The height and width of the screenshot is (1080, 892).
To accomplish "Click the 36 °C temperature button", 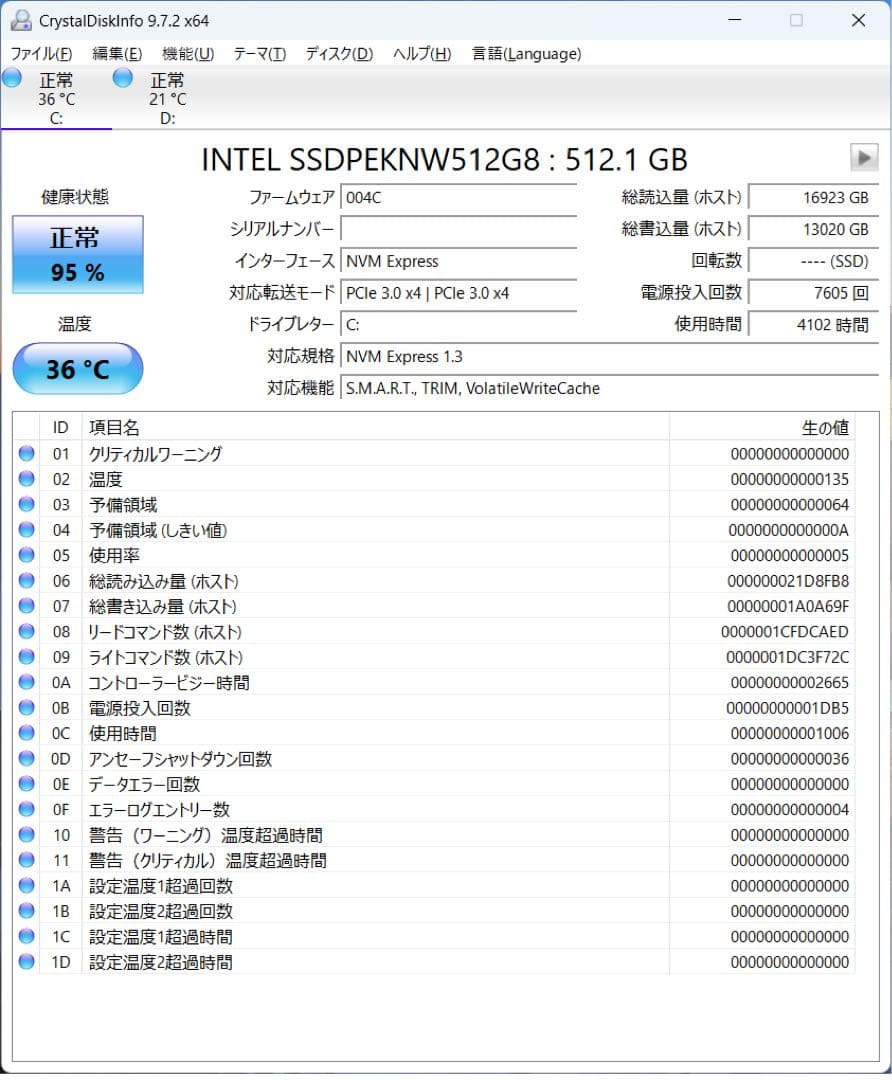I will 78,368.
